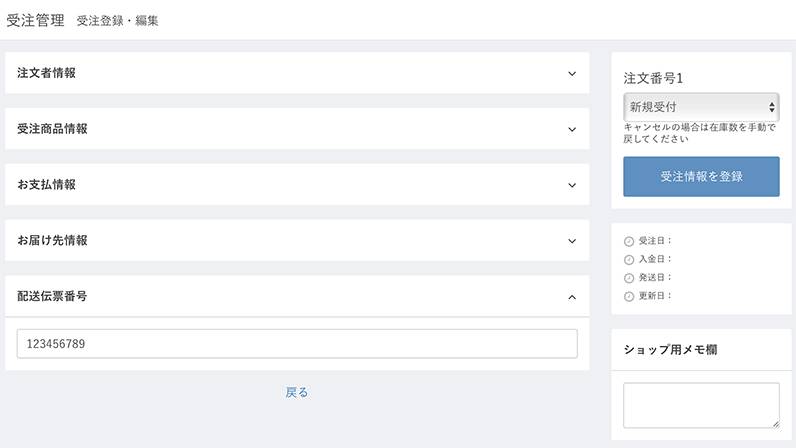The image size is (796, 448).
Task: Expand the お支払情報 chevron arrow
Action: coord(572,185)
